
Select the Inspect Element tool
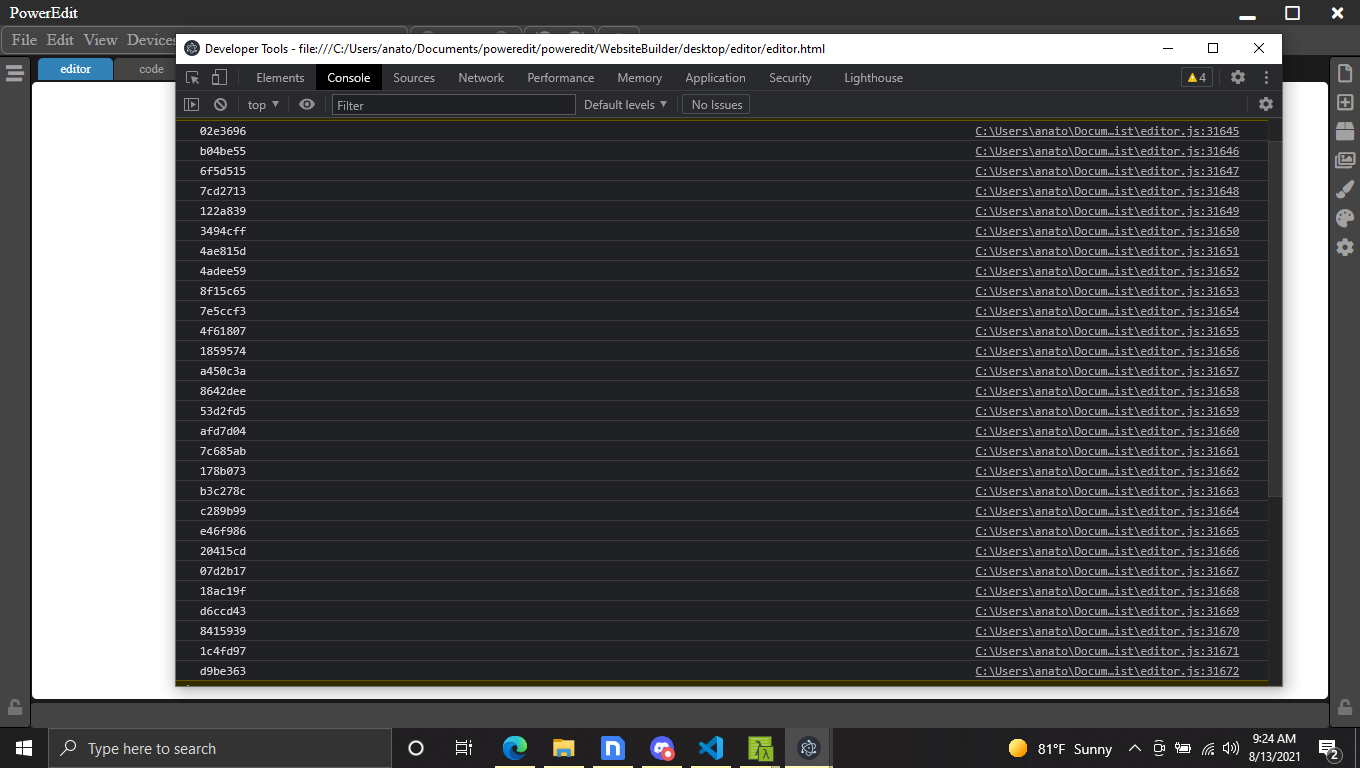pos(190,77)
